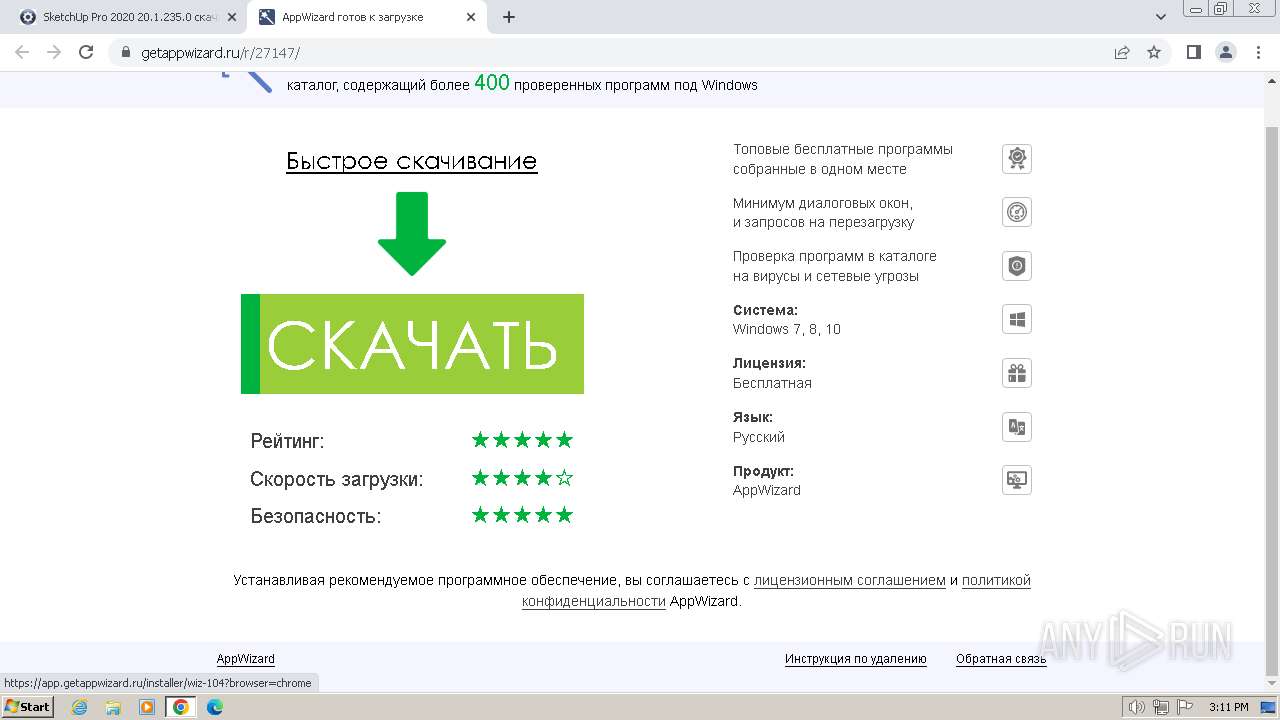Open Microsoft Edge from the taskbar

pos(215,707)
